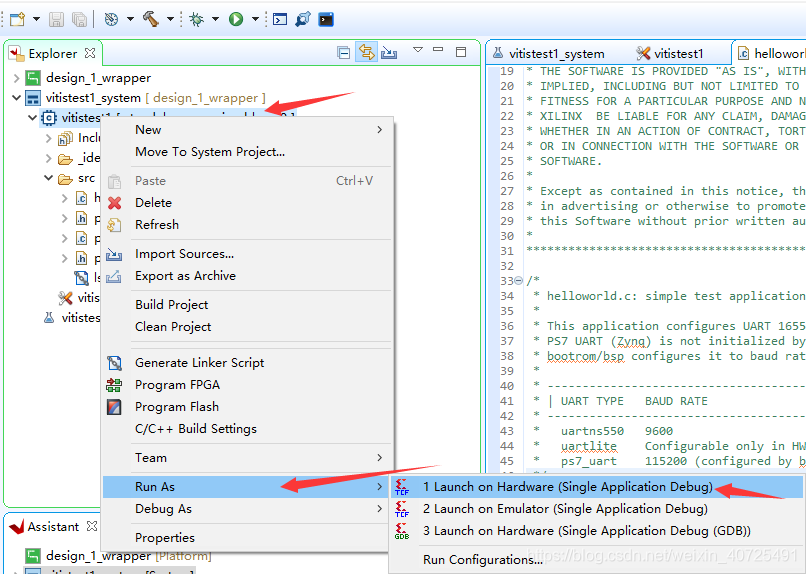806x574 pixels.
Task: Choose Program FPGA
Action: [x=248, y=385]
